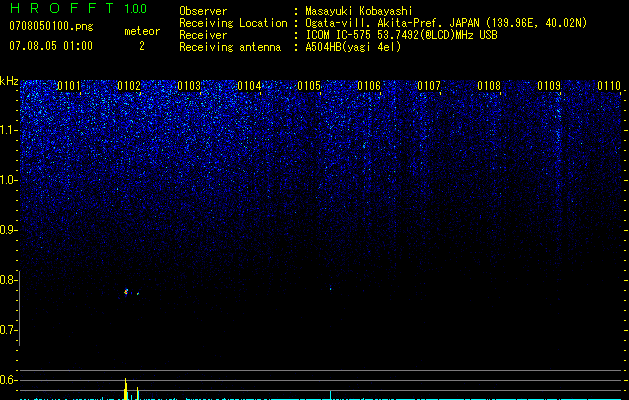The height and width of the screenshot is (400, 629).
Task: Click the Receiver label
Action: pos(203,35)
